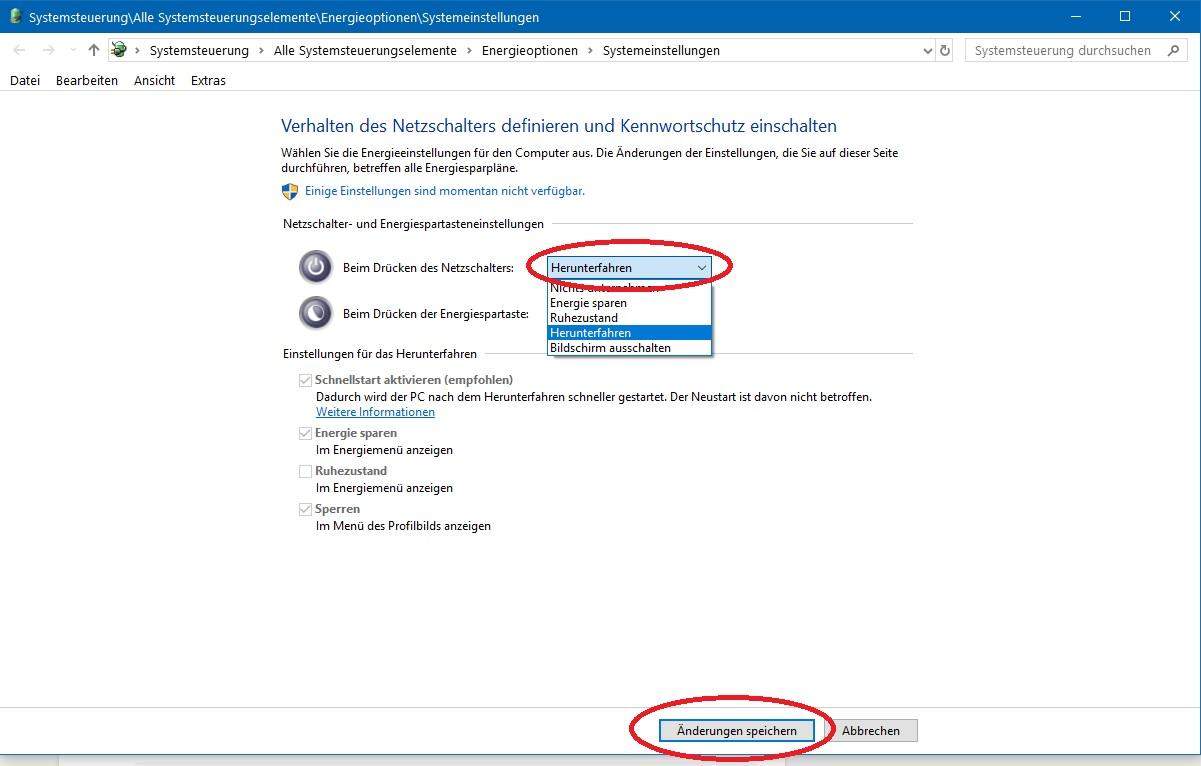Expand chevron after Alle Systemsteuerungselemente breadcrumb
The width and height of the screenshot is (1201, 766).
469,50
